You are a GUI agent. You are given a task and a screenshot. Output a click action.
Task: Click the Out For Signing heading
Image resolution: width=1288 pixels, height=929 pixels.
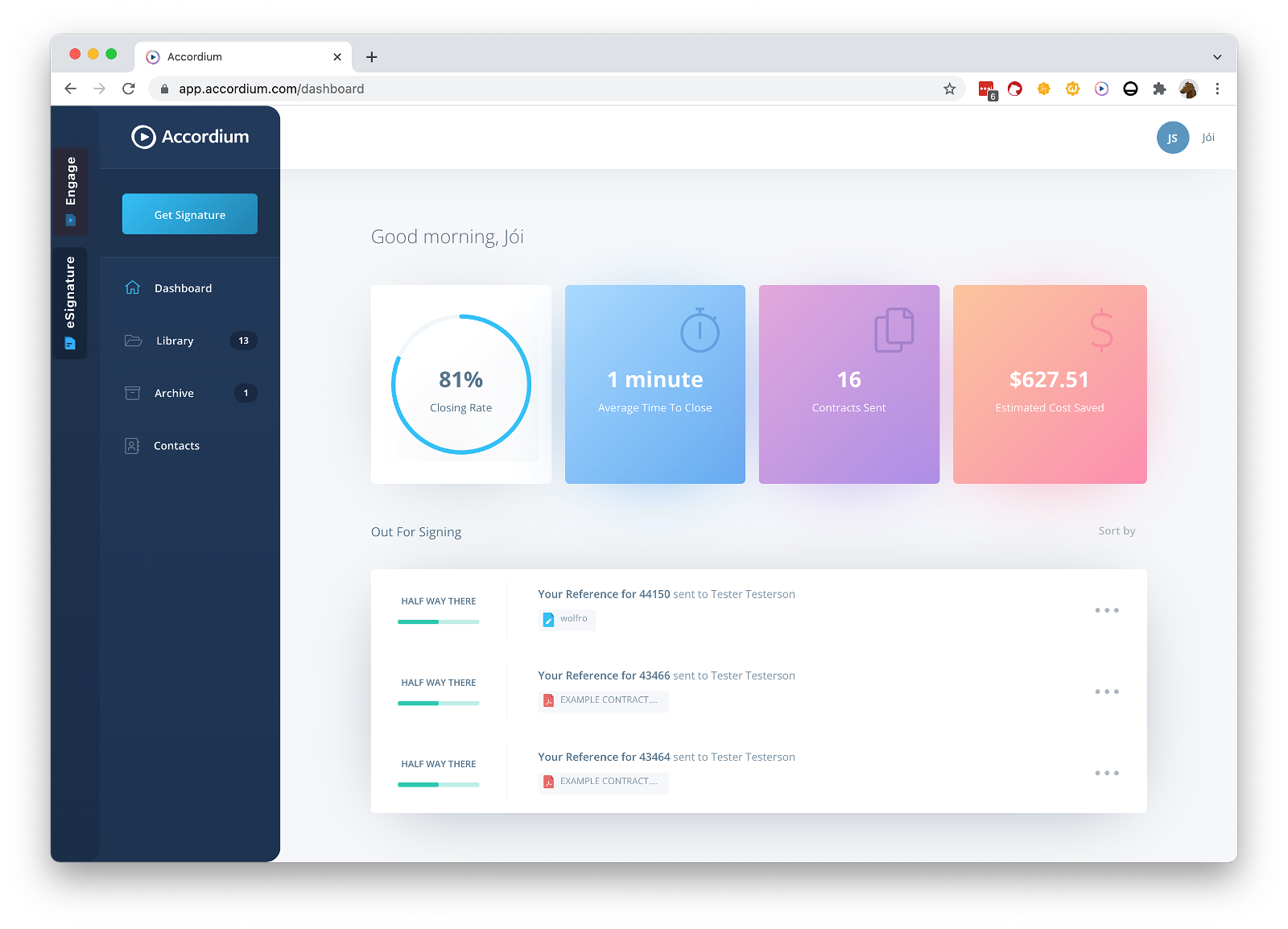416,532
